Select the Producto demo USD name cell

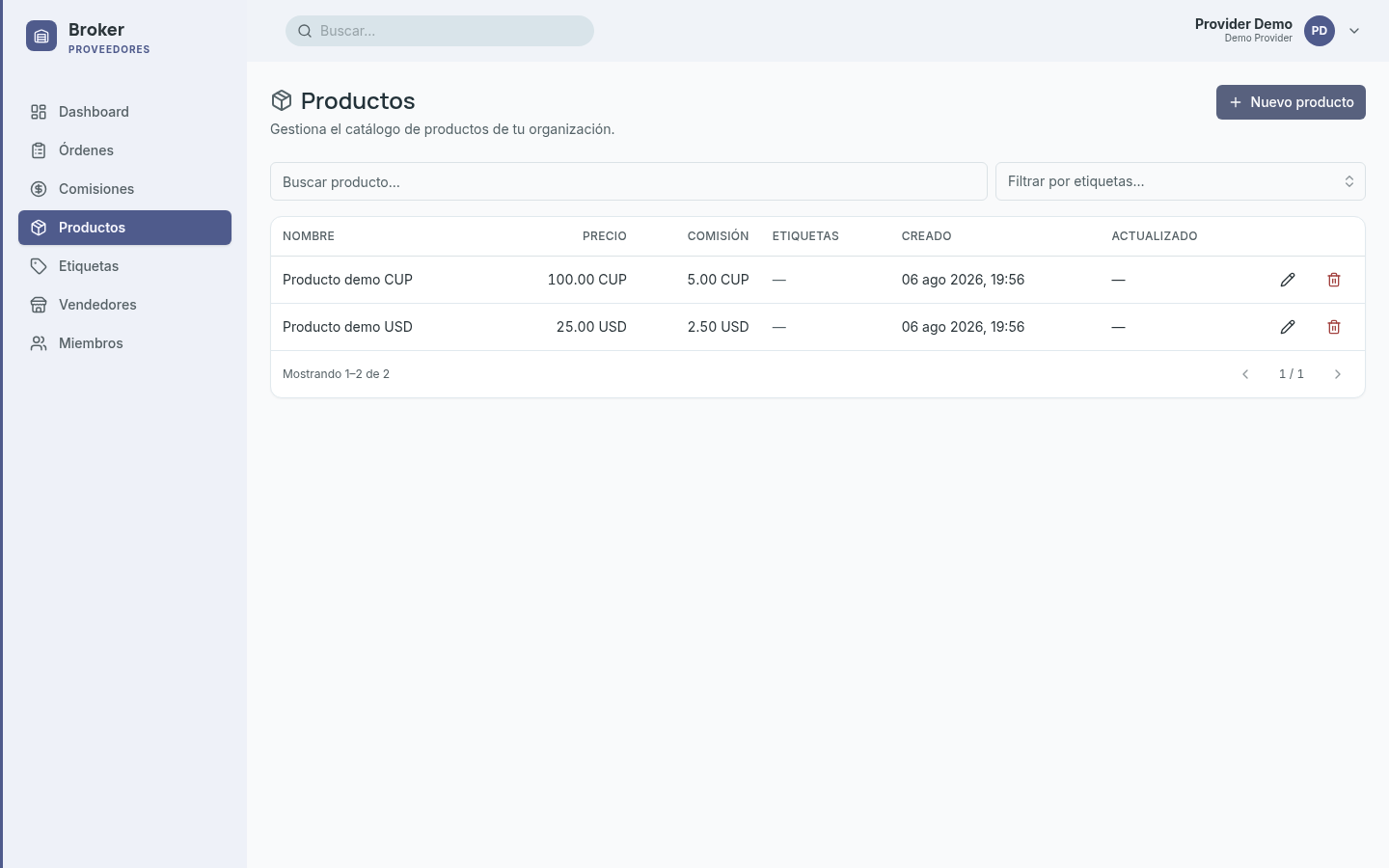tap(347, 327)
